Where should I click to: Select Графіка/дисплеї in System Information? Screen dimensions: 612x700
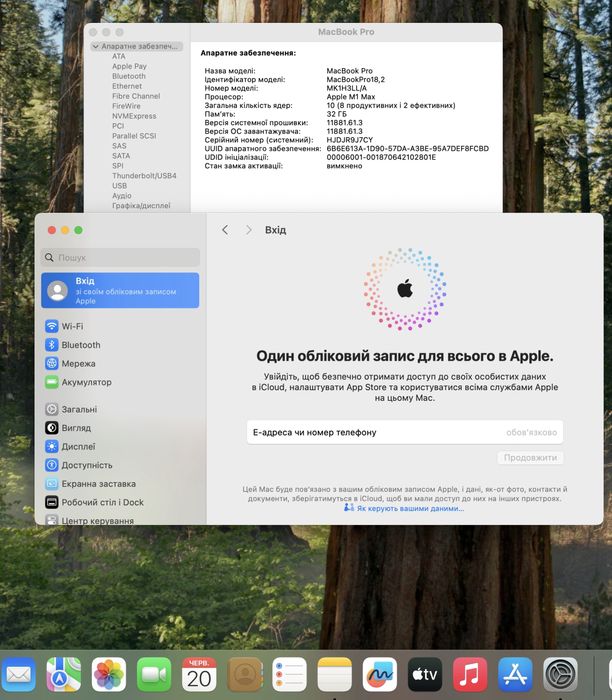pyautogui.click(x=141, y=206)
